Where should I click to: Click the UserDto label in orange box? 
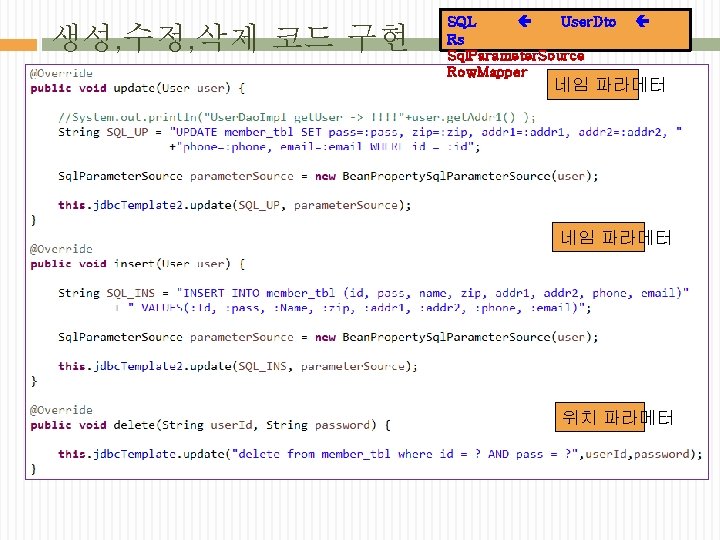click(588, 22)
